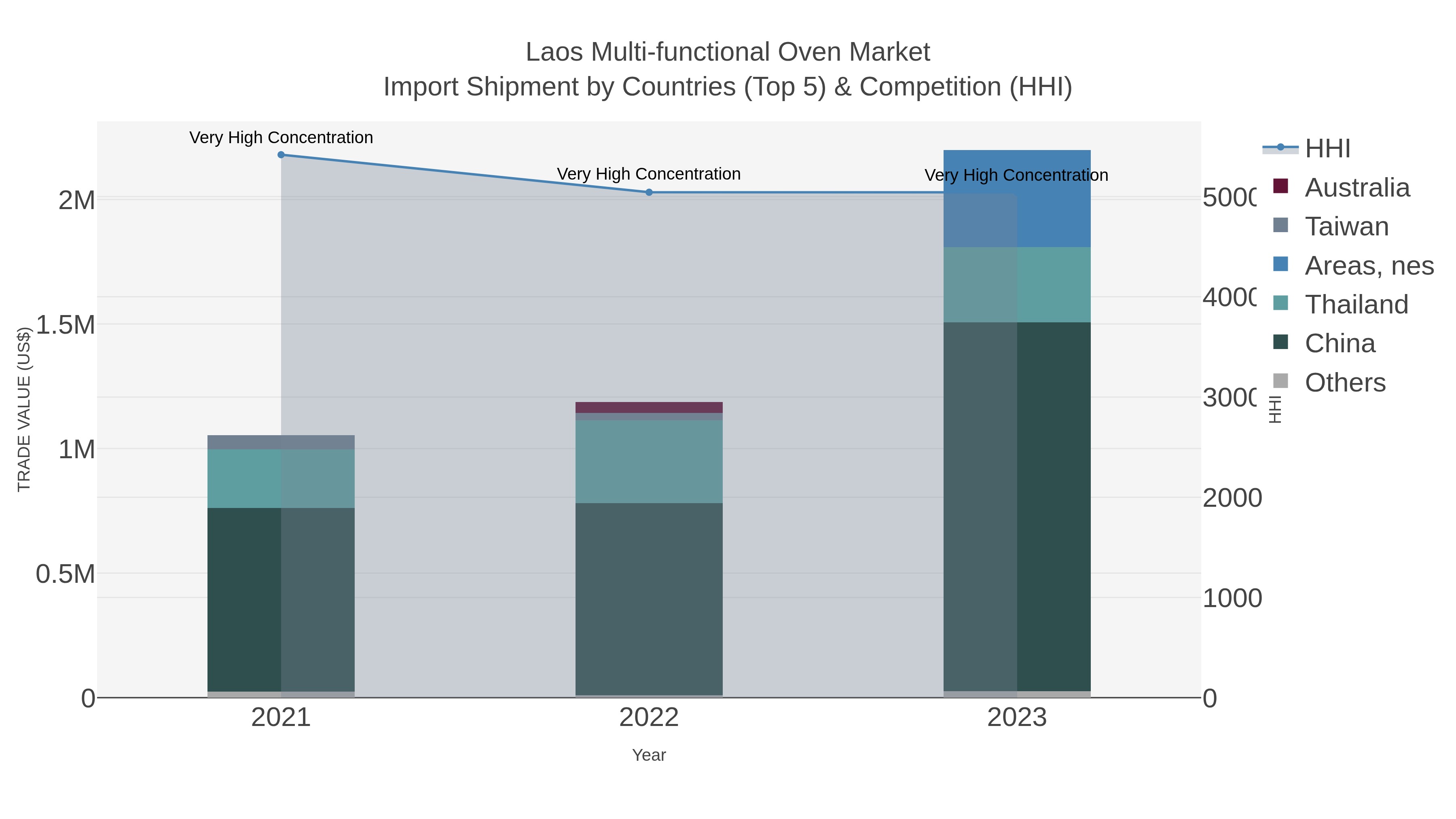Image resolution: width=1456 pixels, height=819 pixels.
Task: Click the HHI data point for 2022
Action: tap(649, 192)
